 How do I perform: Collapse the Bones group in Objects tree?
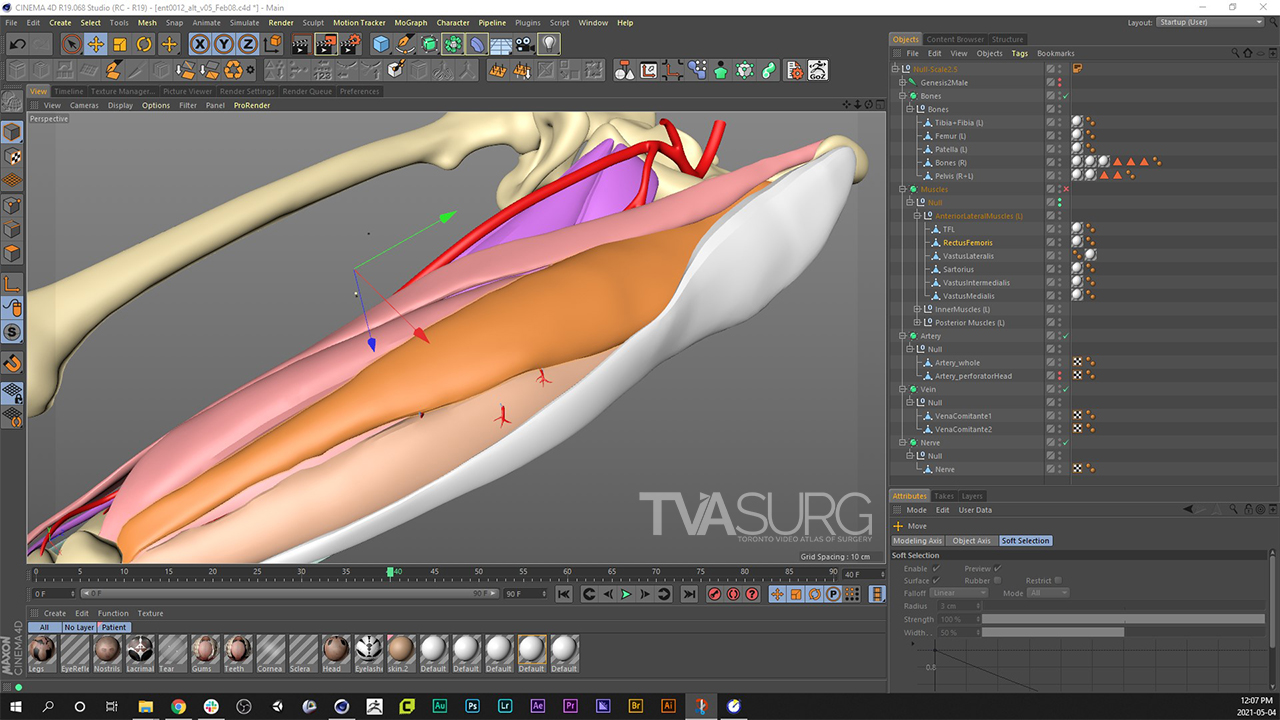tap(902, 96)
